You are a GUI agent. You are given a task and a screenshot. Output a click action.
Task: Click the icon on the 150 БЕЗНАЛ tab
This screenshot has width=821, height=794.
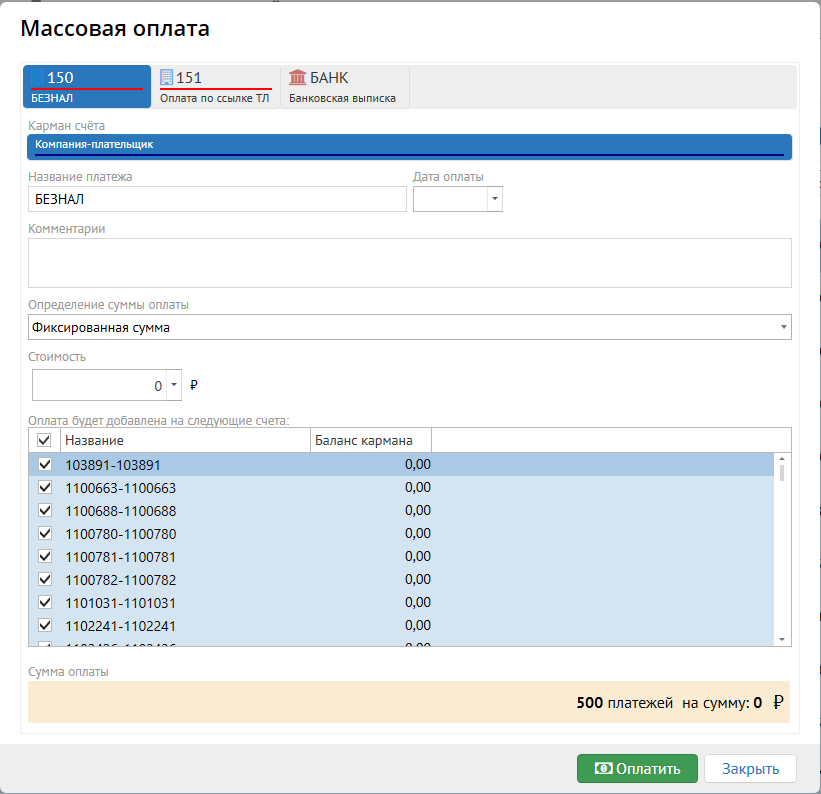38,78
